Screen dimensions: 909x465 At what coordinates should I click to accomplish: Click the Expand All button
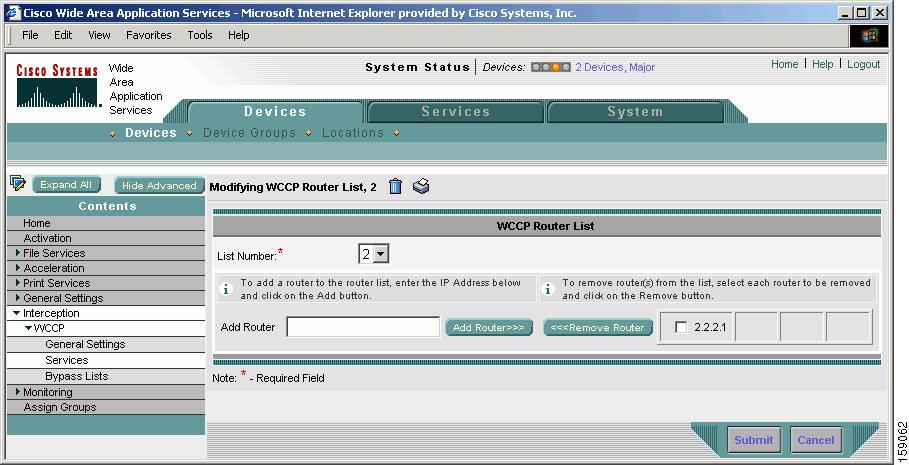tap(66, 185)
